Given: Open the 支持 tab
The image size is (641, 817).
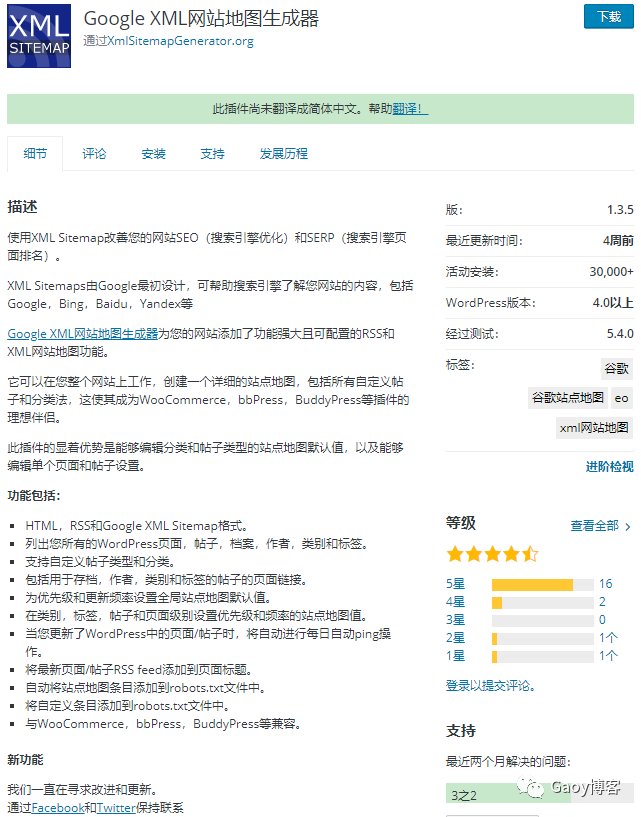Looking at the screenshot, I should click(213, 154).
